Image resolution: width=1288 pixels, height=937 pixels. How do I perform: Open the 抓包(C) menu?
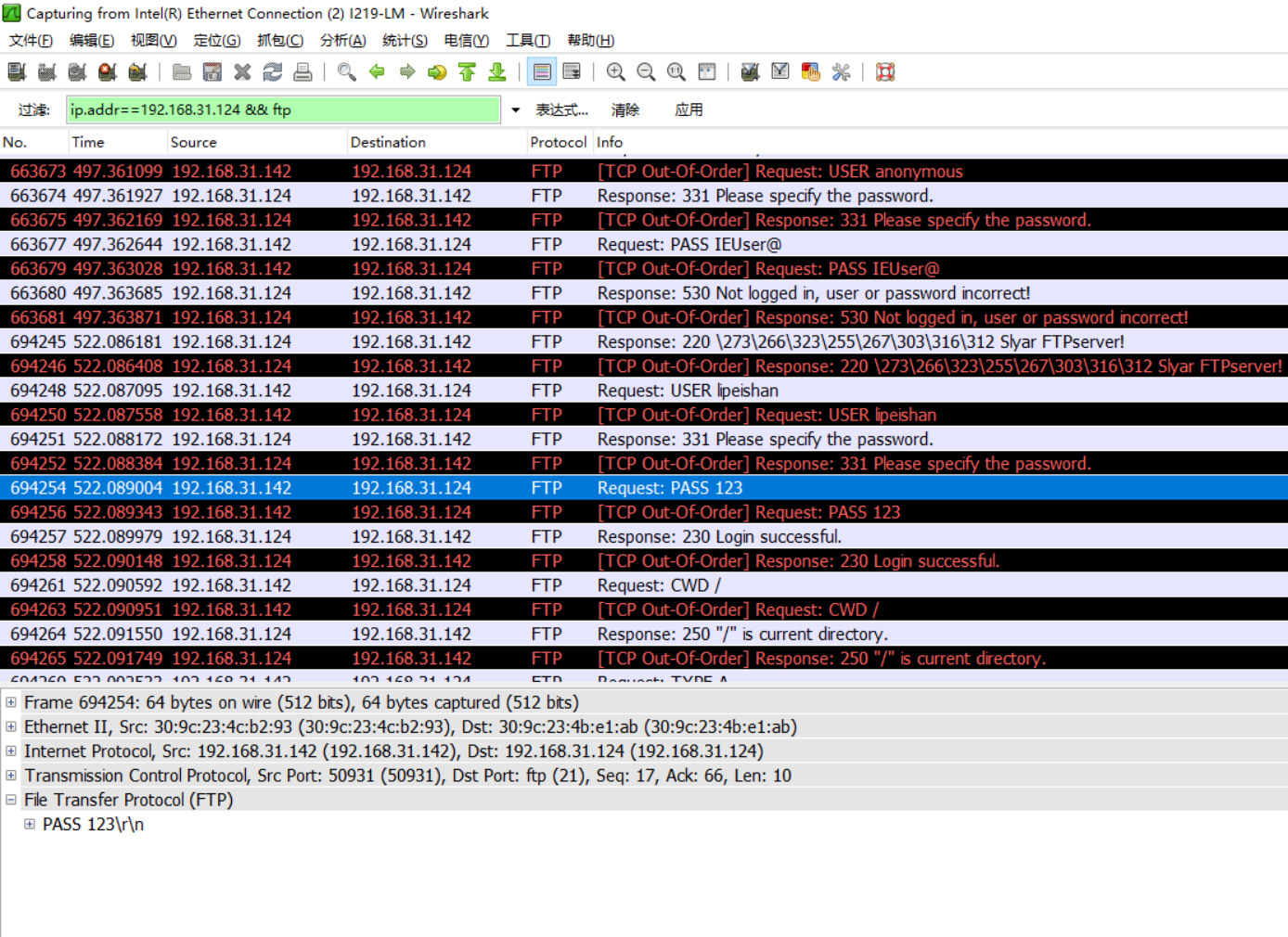pos(280,40)
